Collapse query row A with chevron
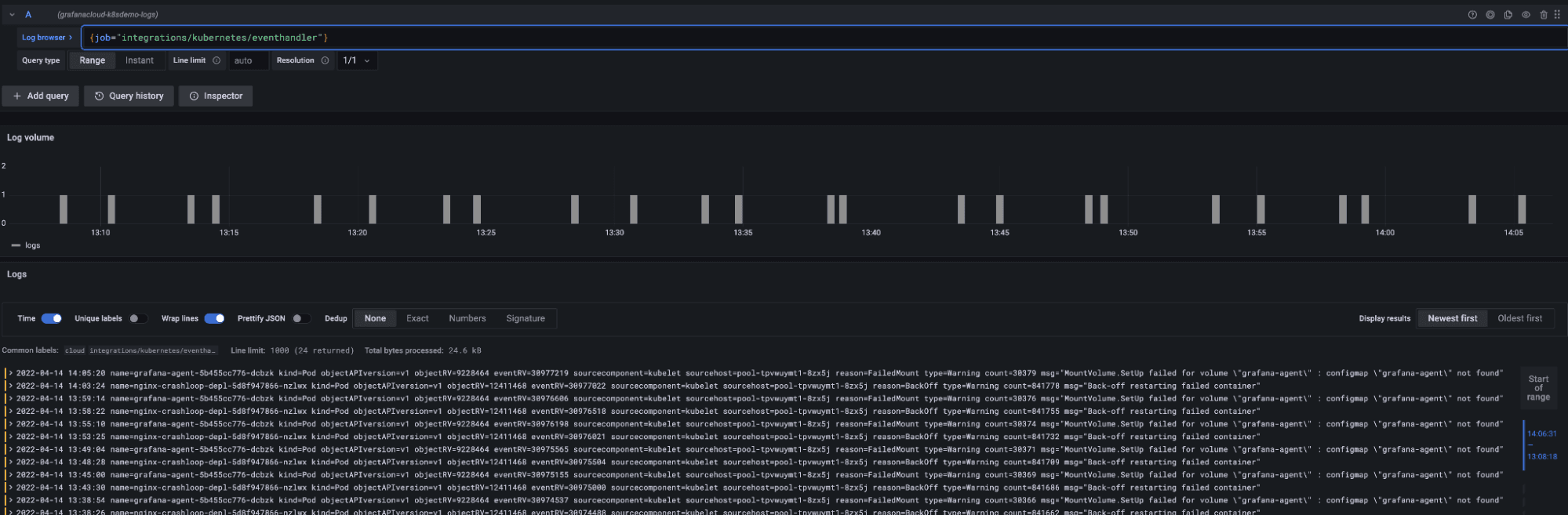Screen dimensions: 1568x515 tap(12, 15)
